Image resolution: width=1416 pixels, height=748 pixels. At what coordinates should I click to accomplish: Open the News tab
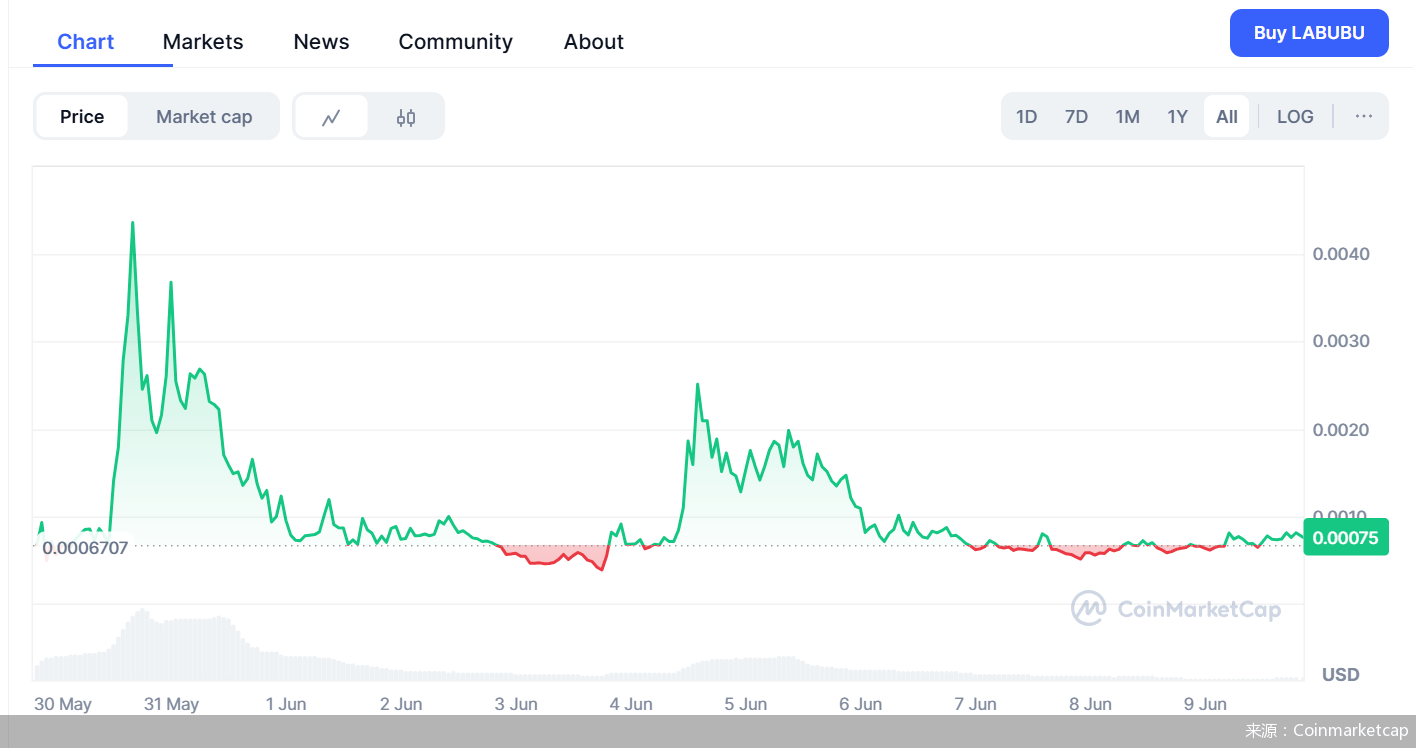point(321,42)
